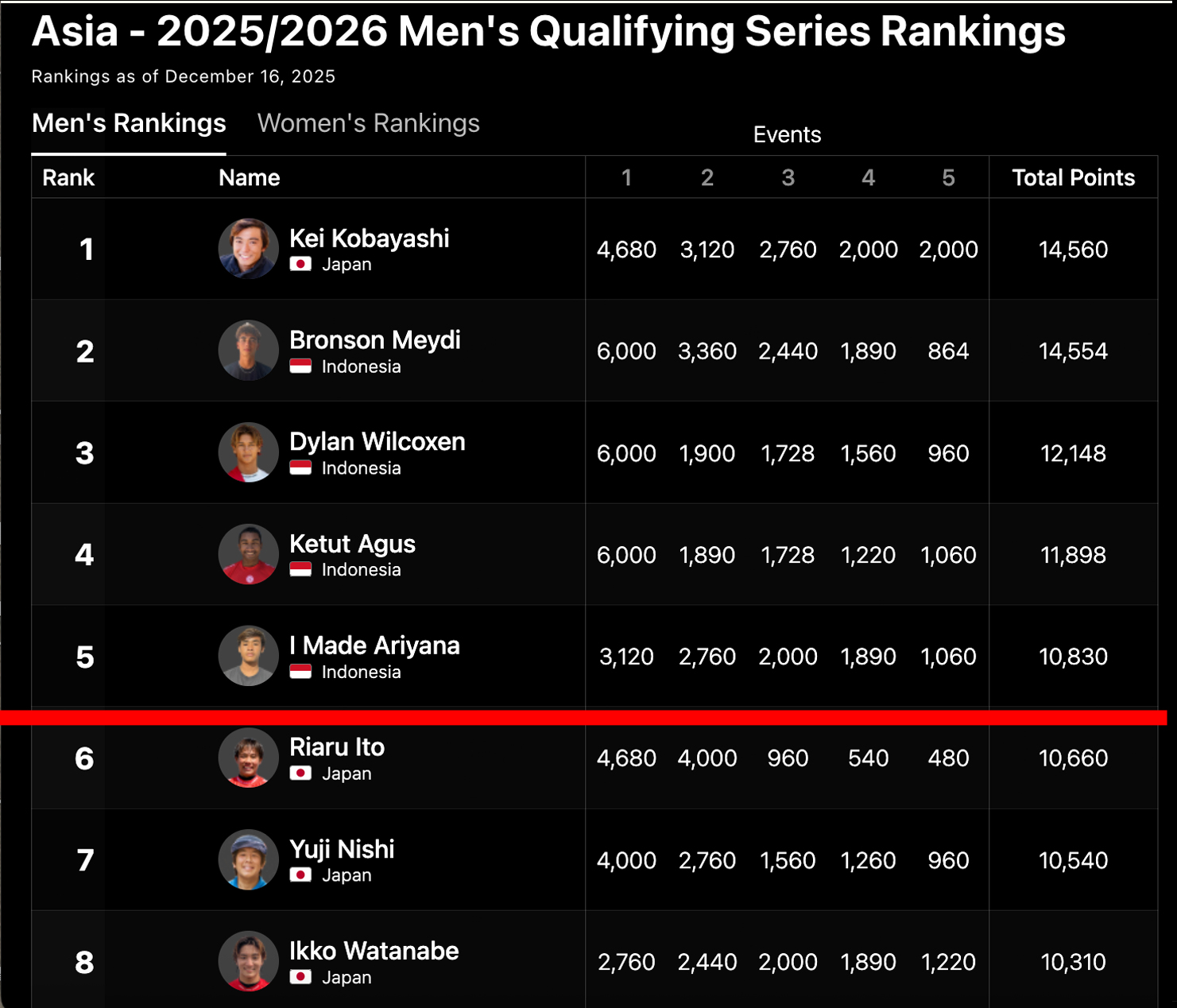Switch to the Women's Rankings tab
The height and width of the screenshot is (1008, 1177).
tap(368, 123)
